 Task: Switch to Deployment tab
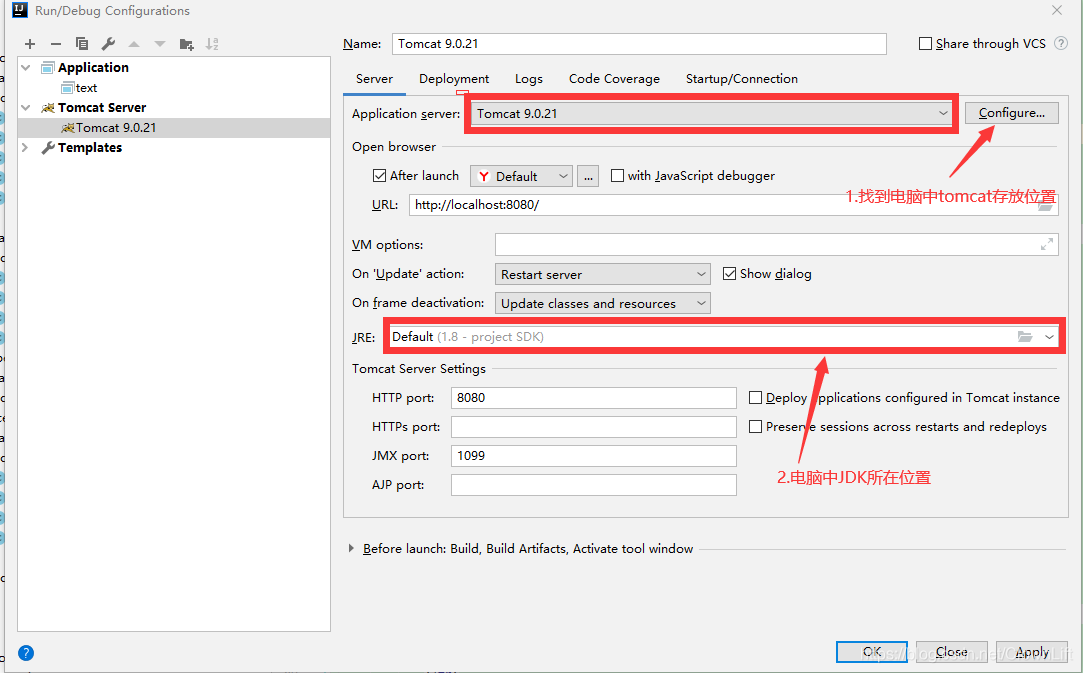454,79
